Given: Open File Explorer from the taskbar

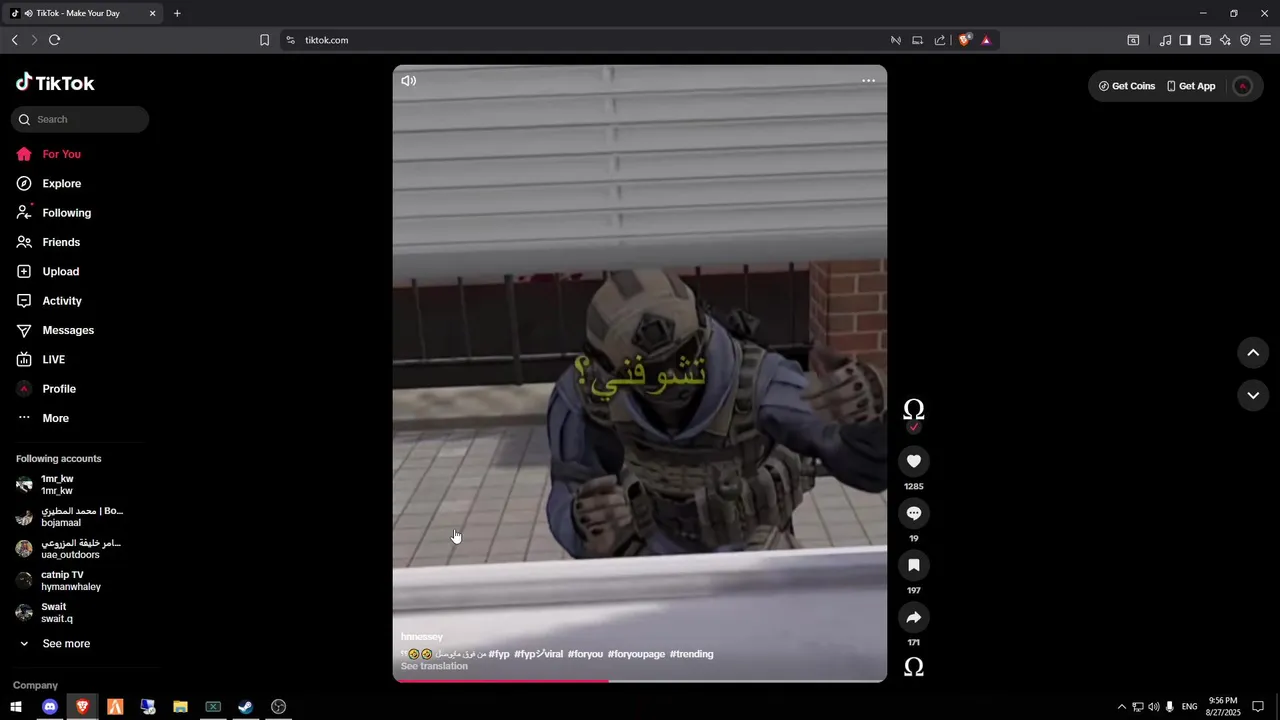Looking at the screenshot, I should tap(180, 707).
